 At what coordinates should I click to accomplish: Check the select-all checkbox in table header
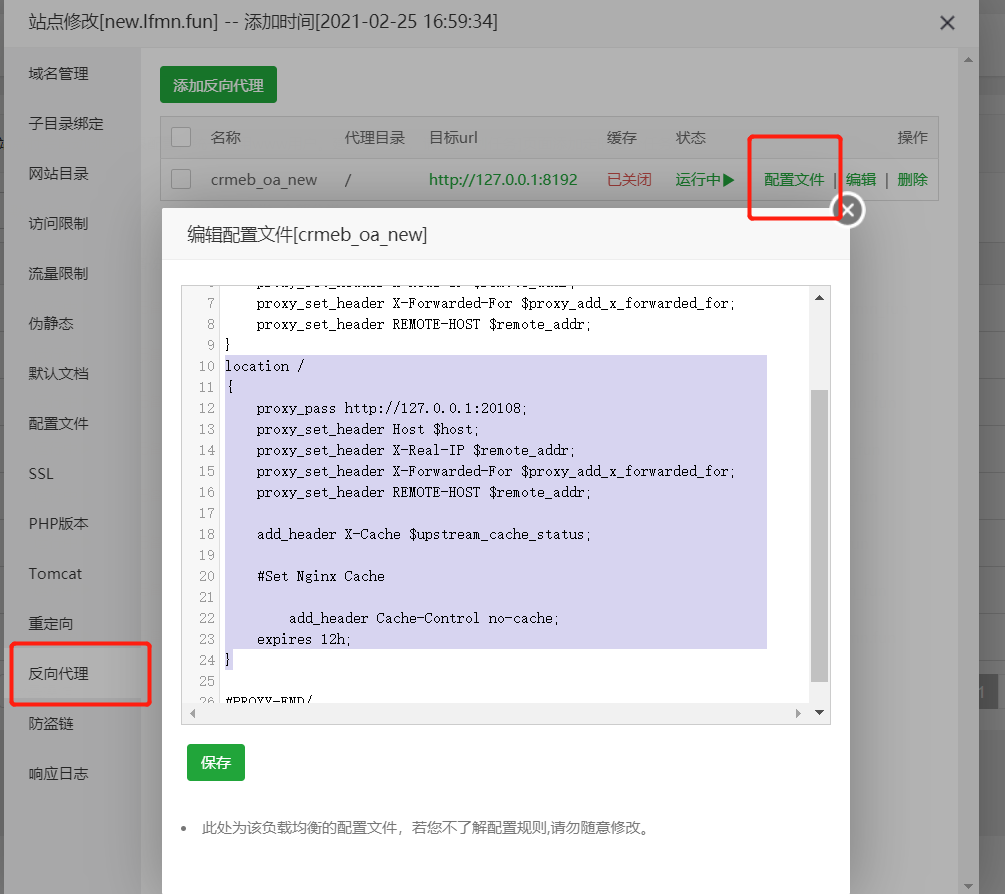[181, 138]
